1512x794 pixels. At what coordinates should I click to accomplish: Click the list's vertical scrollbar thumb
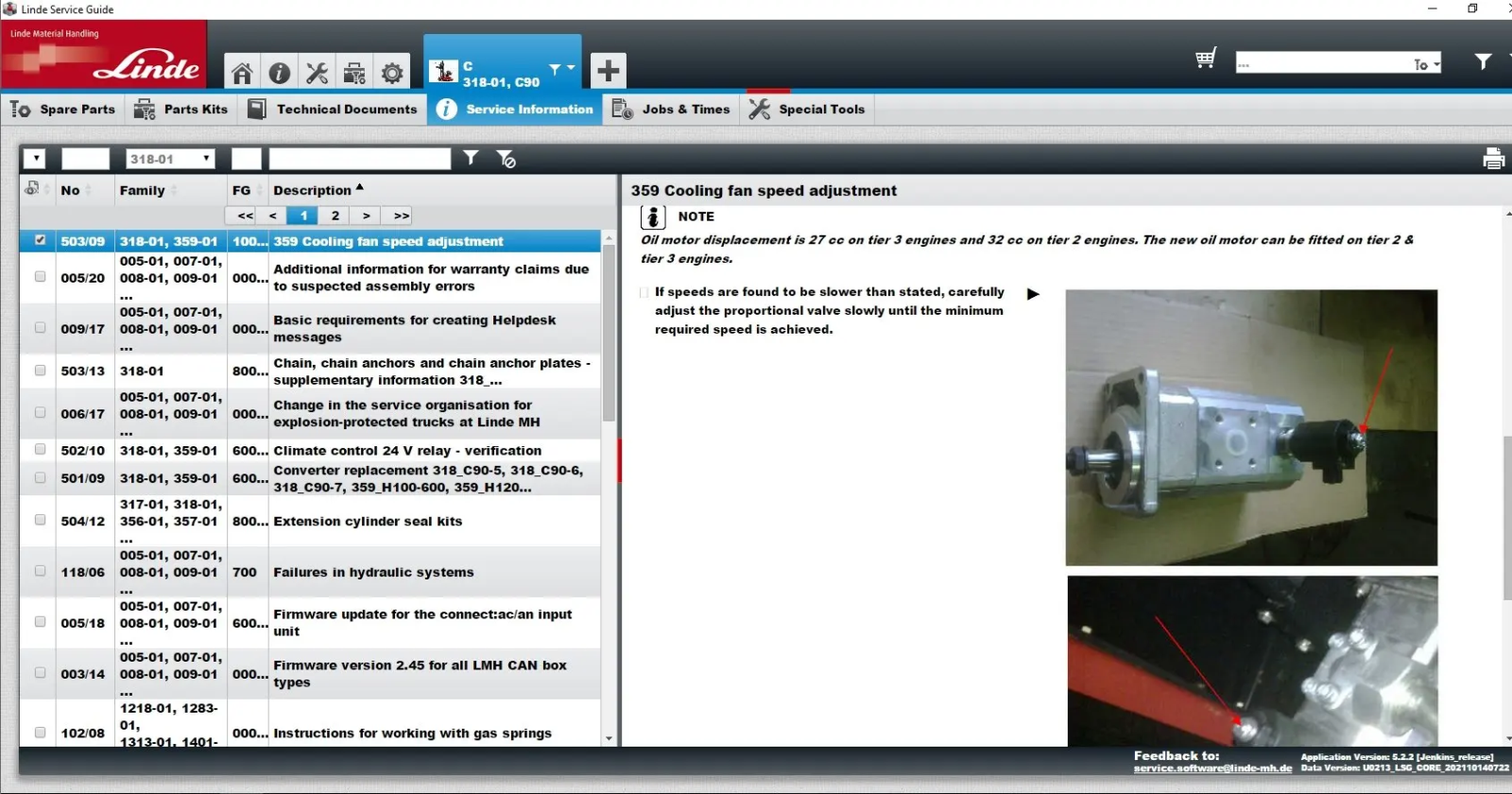(x=609, y=333)
